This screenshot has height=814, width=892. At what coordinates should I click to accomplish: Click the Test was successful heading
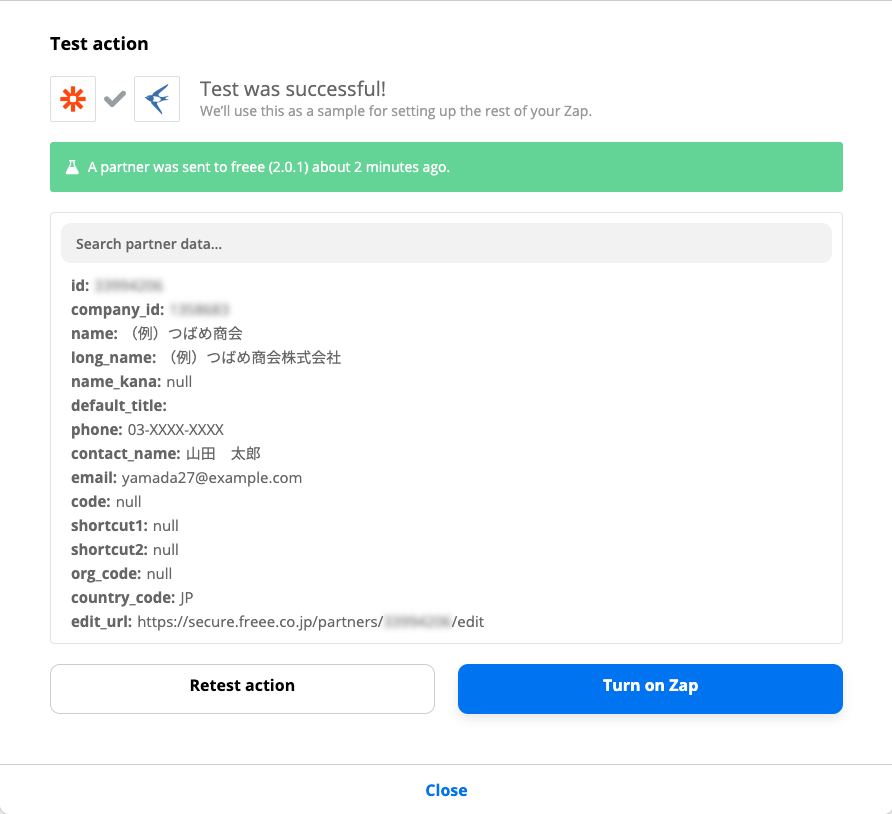point(293,89)
